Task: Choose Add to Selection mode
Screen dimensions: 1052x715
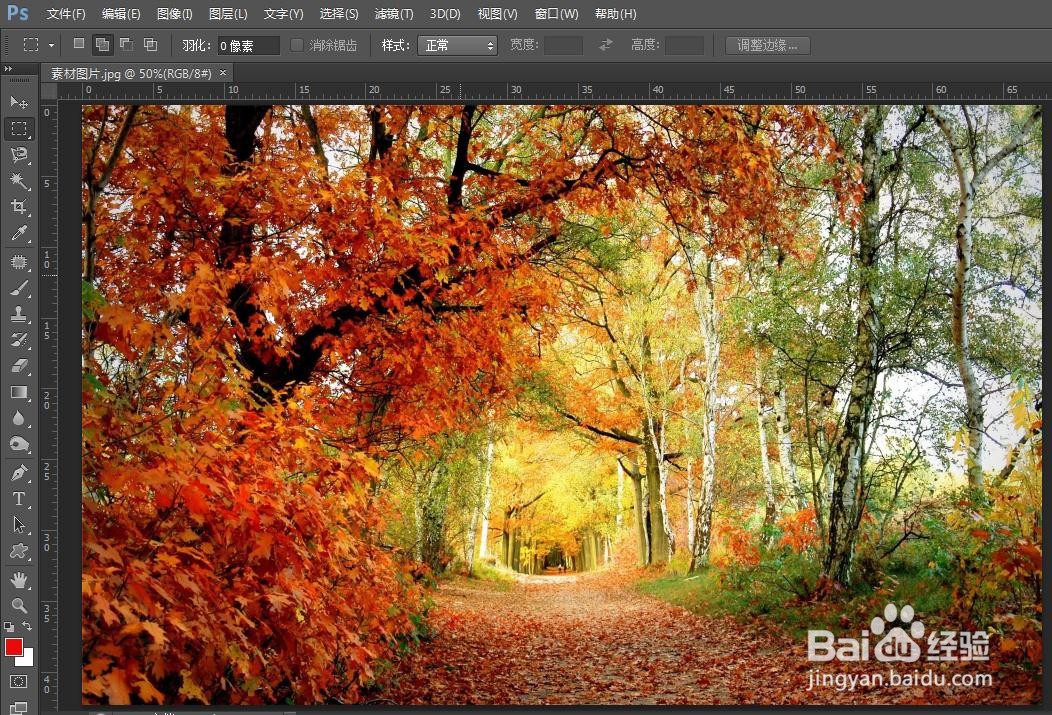Action: [x=102, y=44]
